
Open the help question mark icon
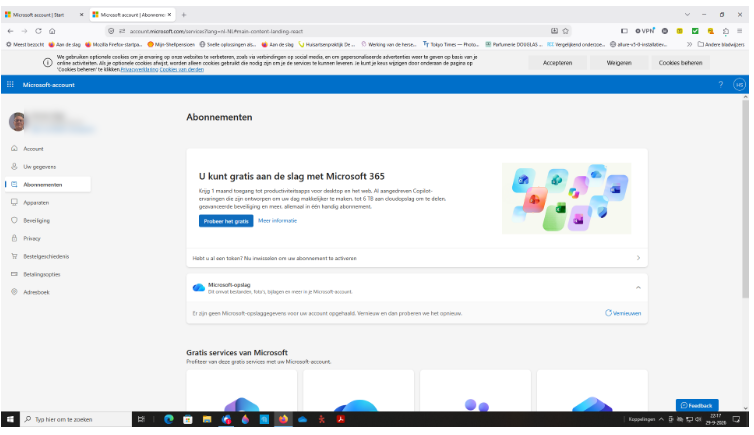pos(720,85)
